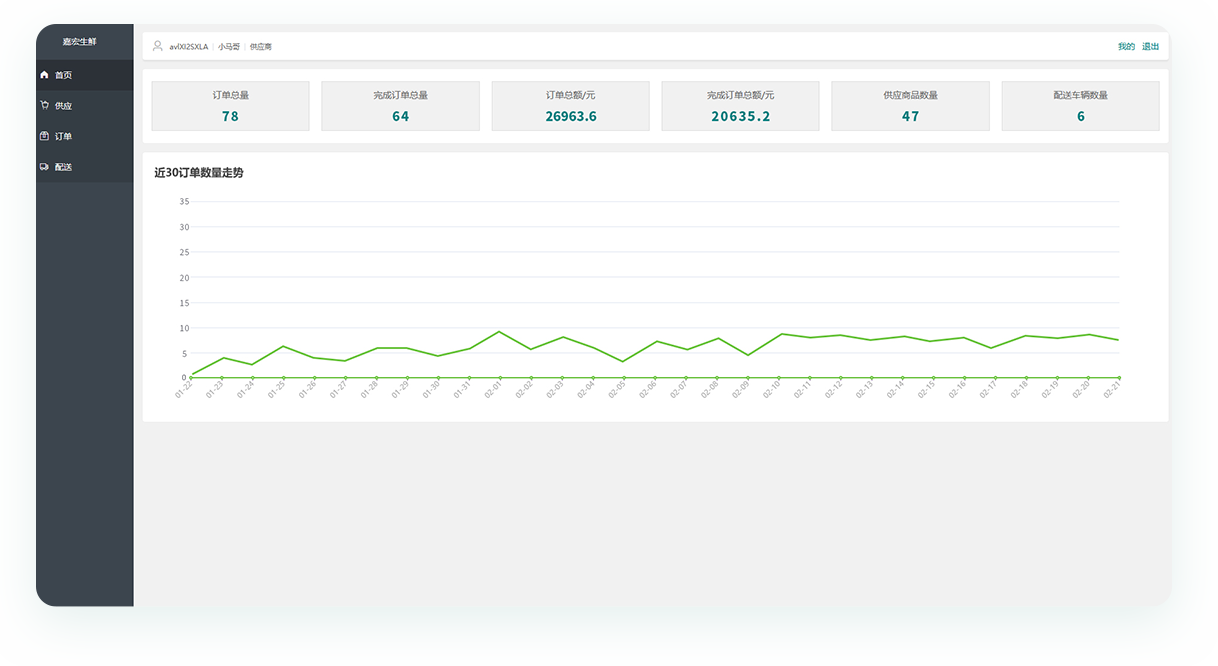
Task: Click the 02-21 date label on chart axis
Action: [1113, 390]
